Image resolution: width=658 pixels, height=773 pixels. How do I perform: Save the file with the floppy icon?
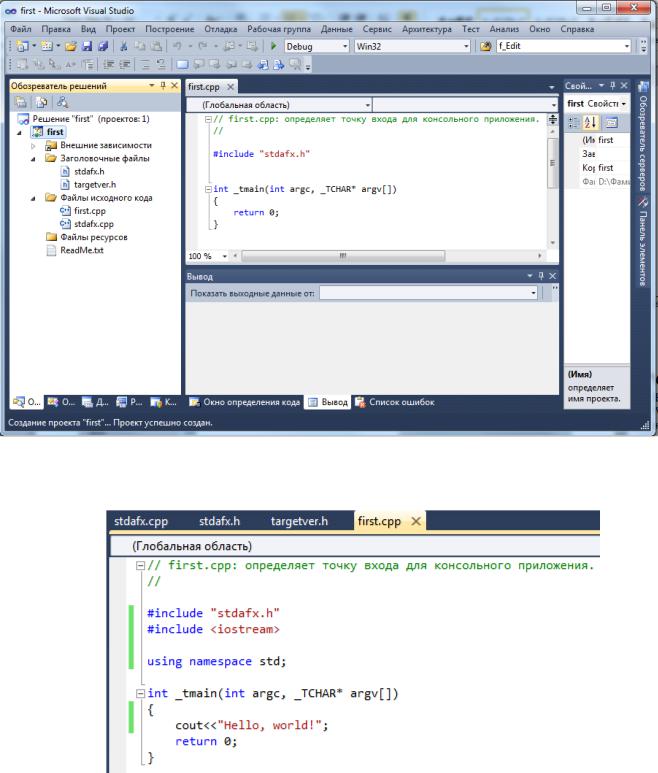tap(87, 46)
